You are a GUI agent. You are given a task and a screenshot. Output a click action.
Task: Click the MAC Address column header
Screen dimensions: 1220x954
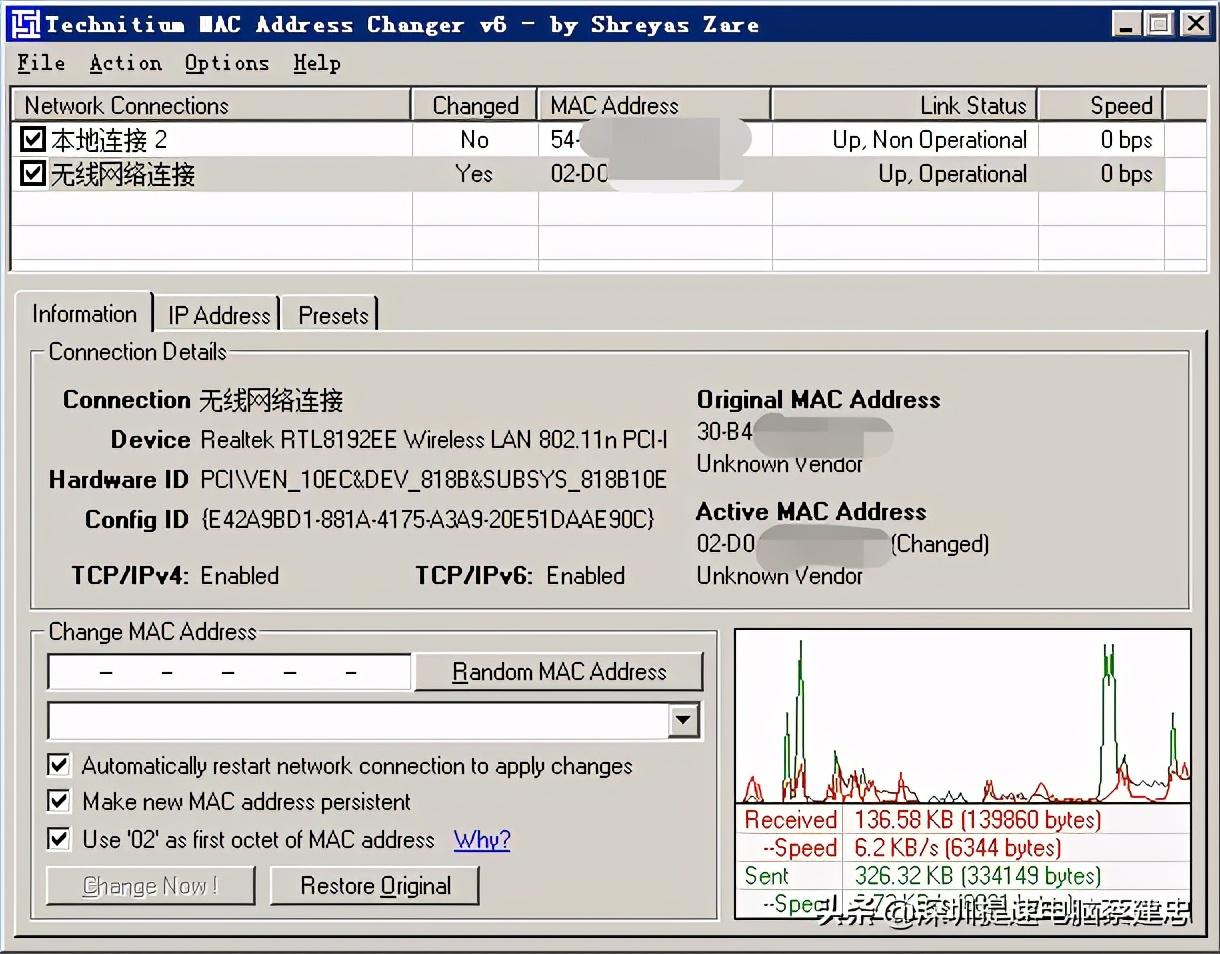655,105
